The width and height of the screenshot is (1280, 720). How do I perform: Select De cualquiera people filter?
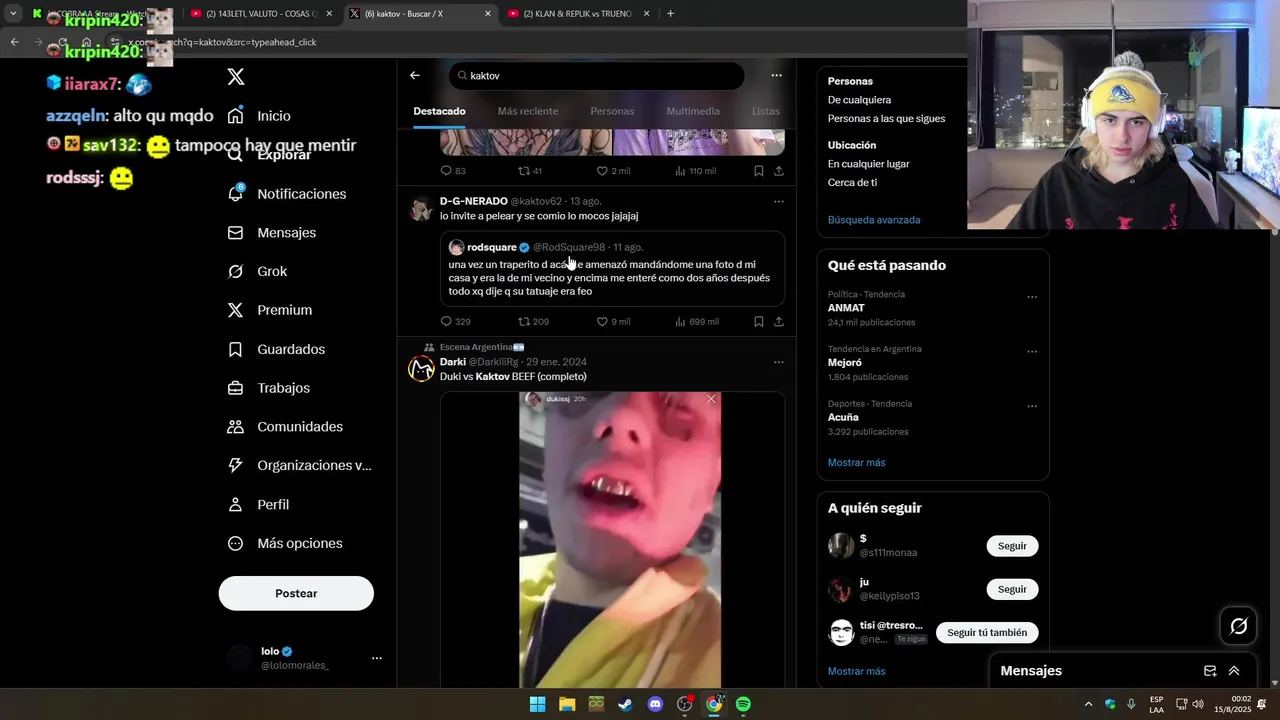coord(859,100)
